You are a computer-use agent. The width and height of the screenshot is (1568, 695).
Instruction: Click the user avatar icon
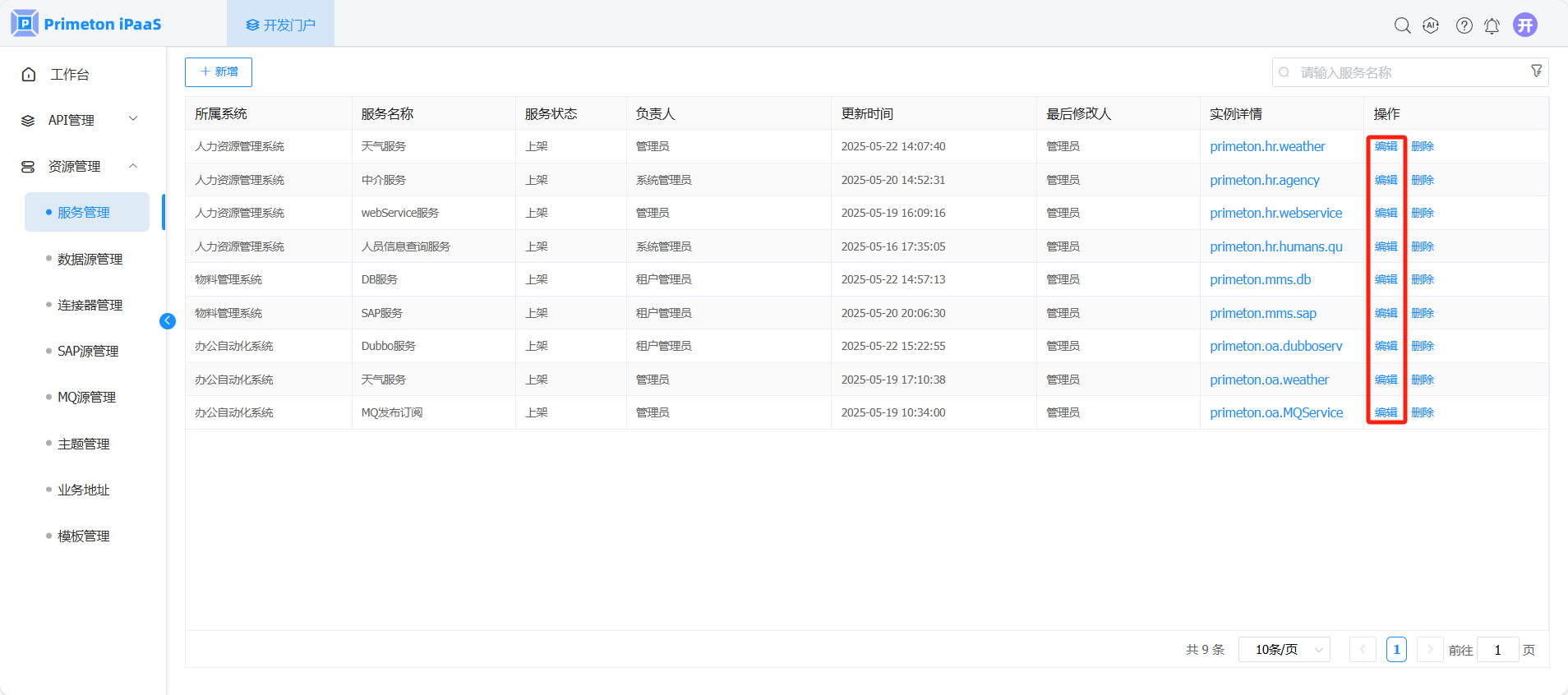tap(1525, 25)
